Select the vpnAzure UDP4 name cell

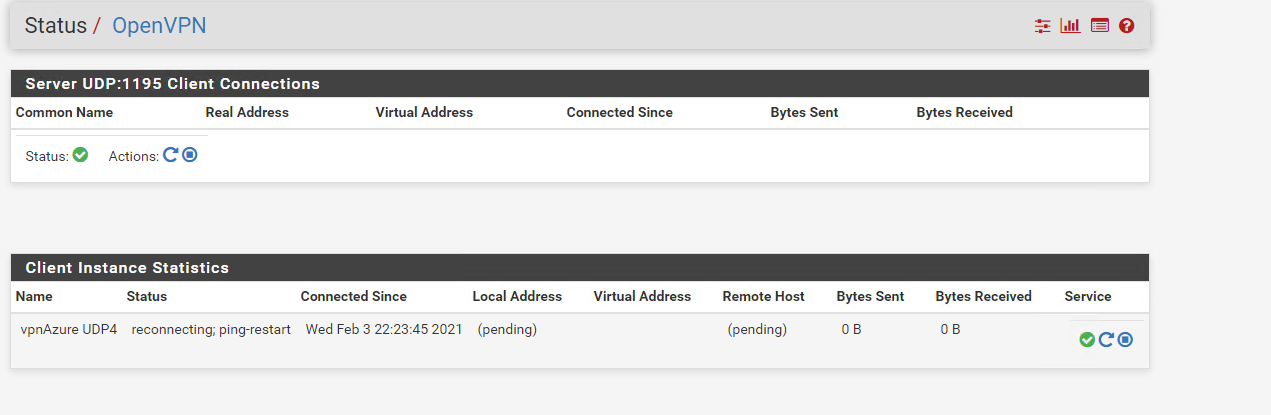(x=69, y=329)
